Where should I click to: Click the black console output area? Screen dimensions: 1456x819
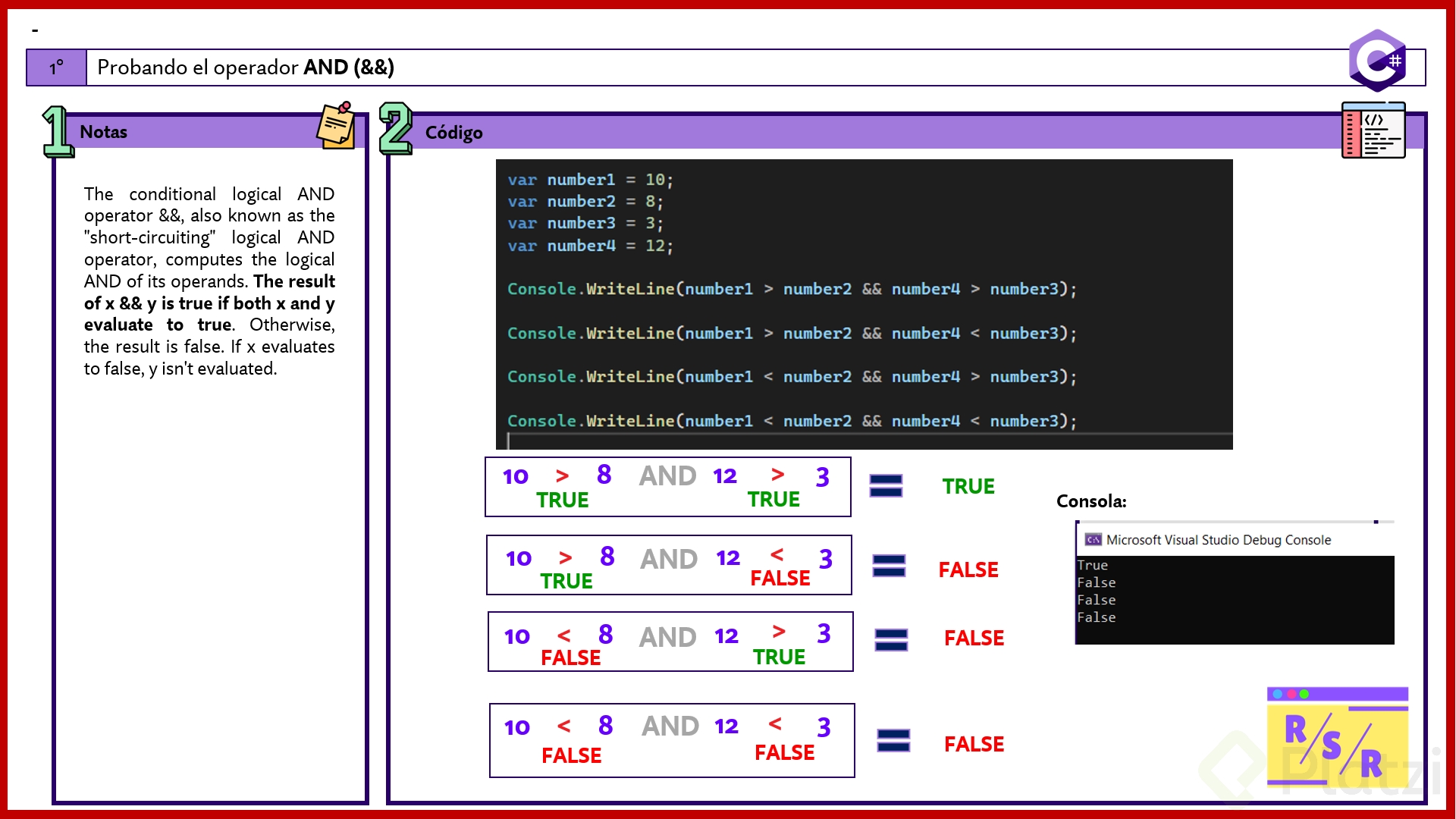(1235, 599)
